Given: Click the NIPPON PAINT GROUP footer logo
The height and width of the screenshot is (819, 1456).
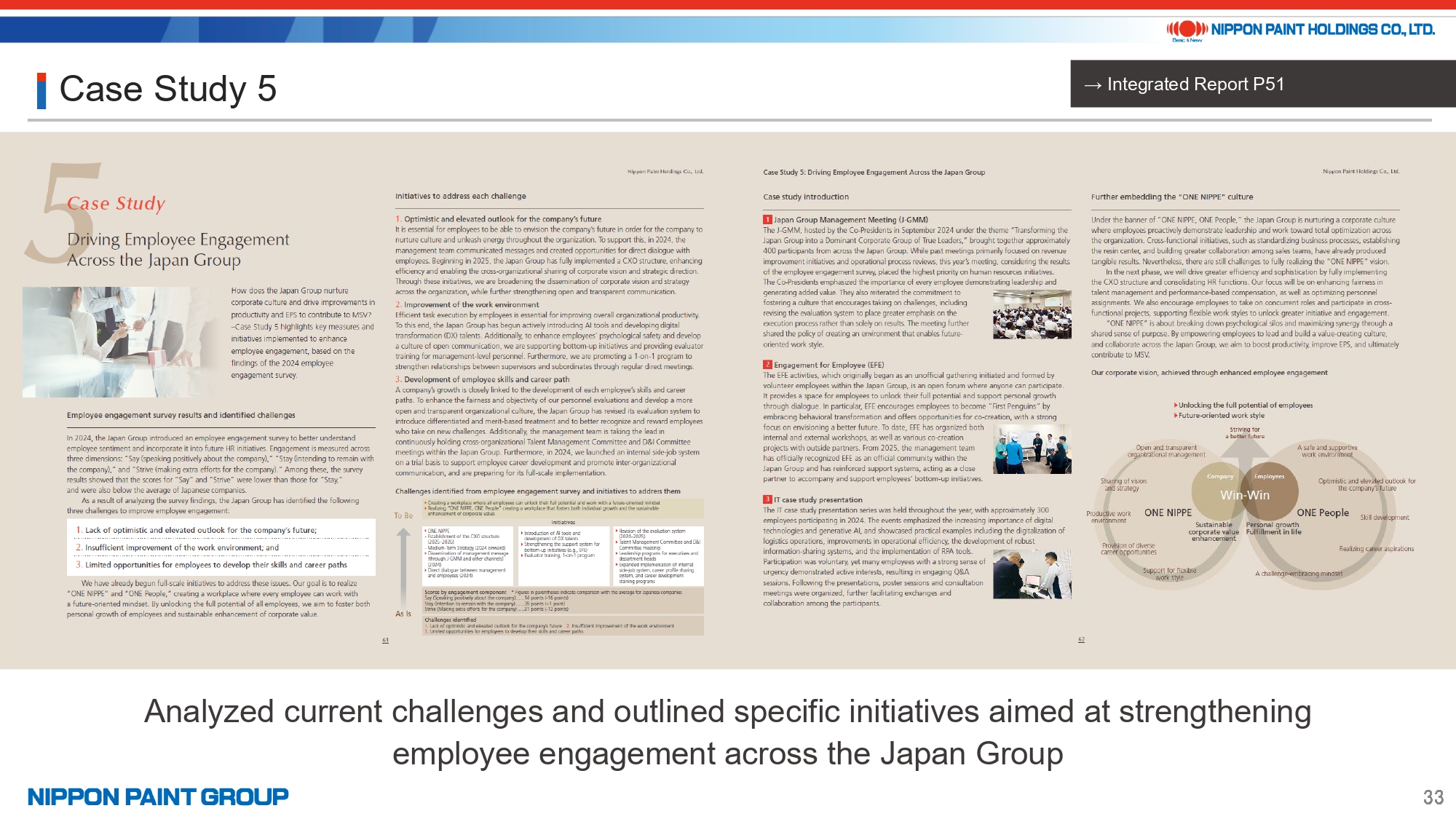Looking at the screenshot, I should (x=158, y=796).
